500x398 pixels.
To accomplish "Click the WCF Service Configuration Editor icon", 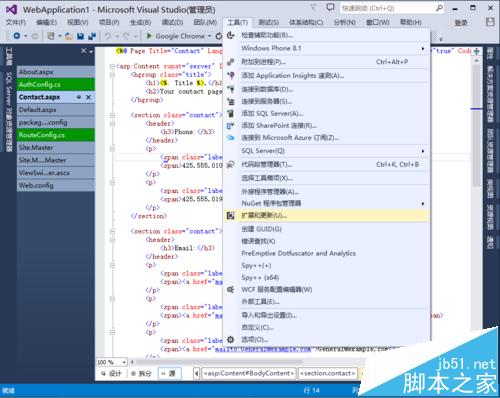I will click(x=230, y=289).
